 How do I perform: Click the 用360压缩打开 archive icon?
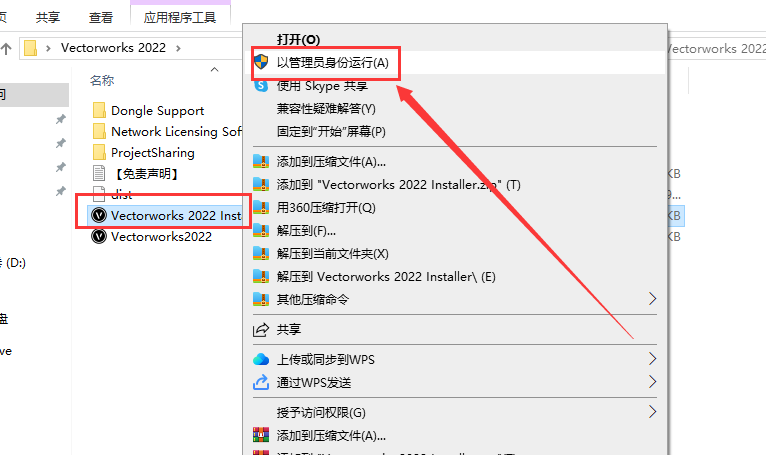tap(261, 208)
